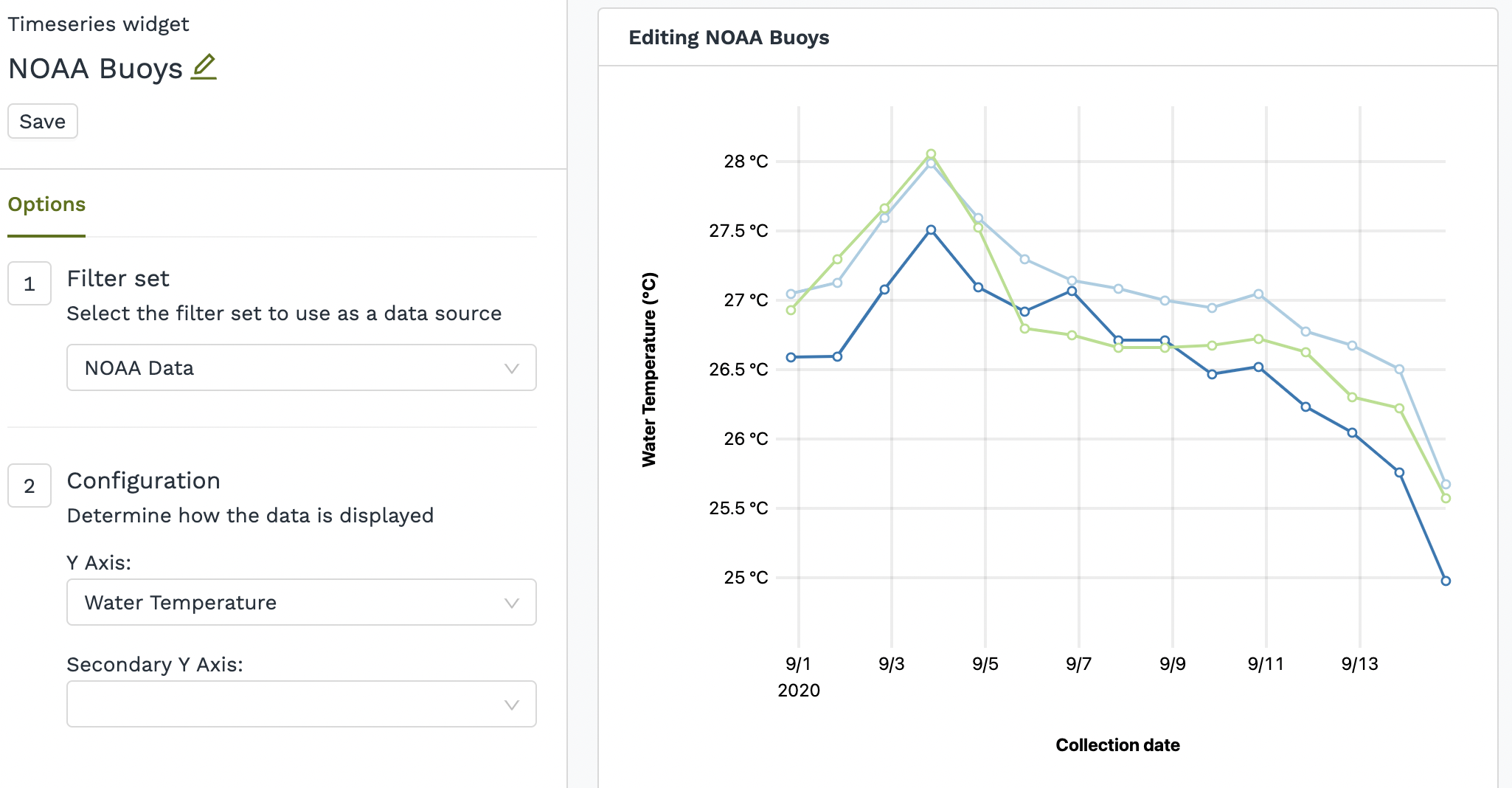Select the step 2 number badge
The height and width of the screenshot is (788, 1512).
click(30, 485)
